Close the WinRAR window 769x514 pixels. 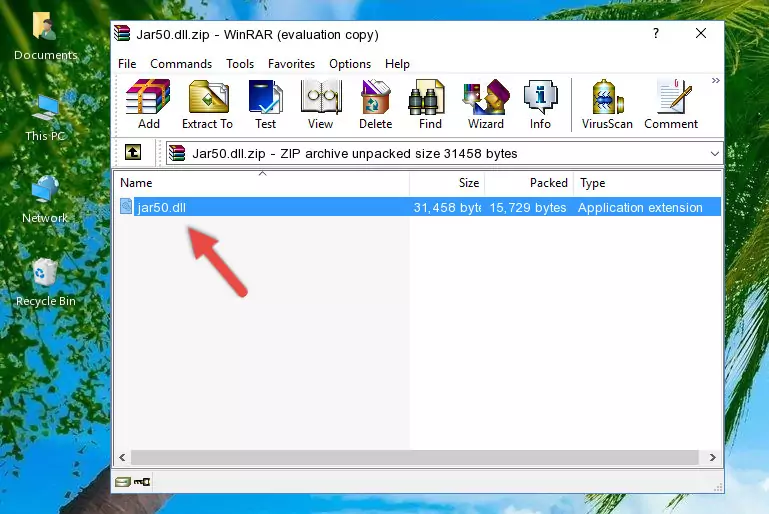(701, 33)
